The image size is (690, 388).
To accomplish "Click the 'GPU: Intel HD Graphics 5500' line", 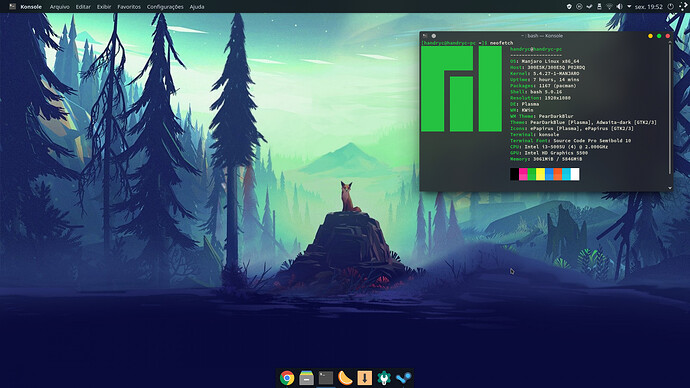I will pos(549,153).
